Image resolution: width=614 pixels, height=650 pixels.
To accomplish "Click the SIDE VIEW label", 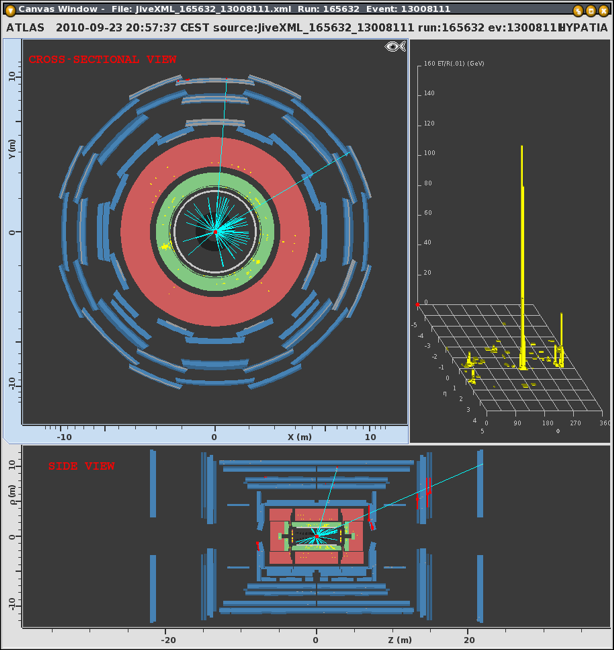I will pos(82,466).
